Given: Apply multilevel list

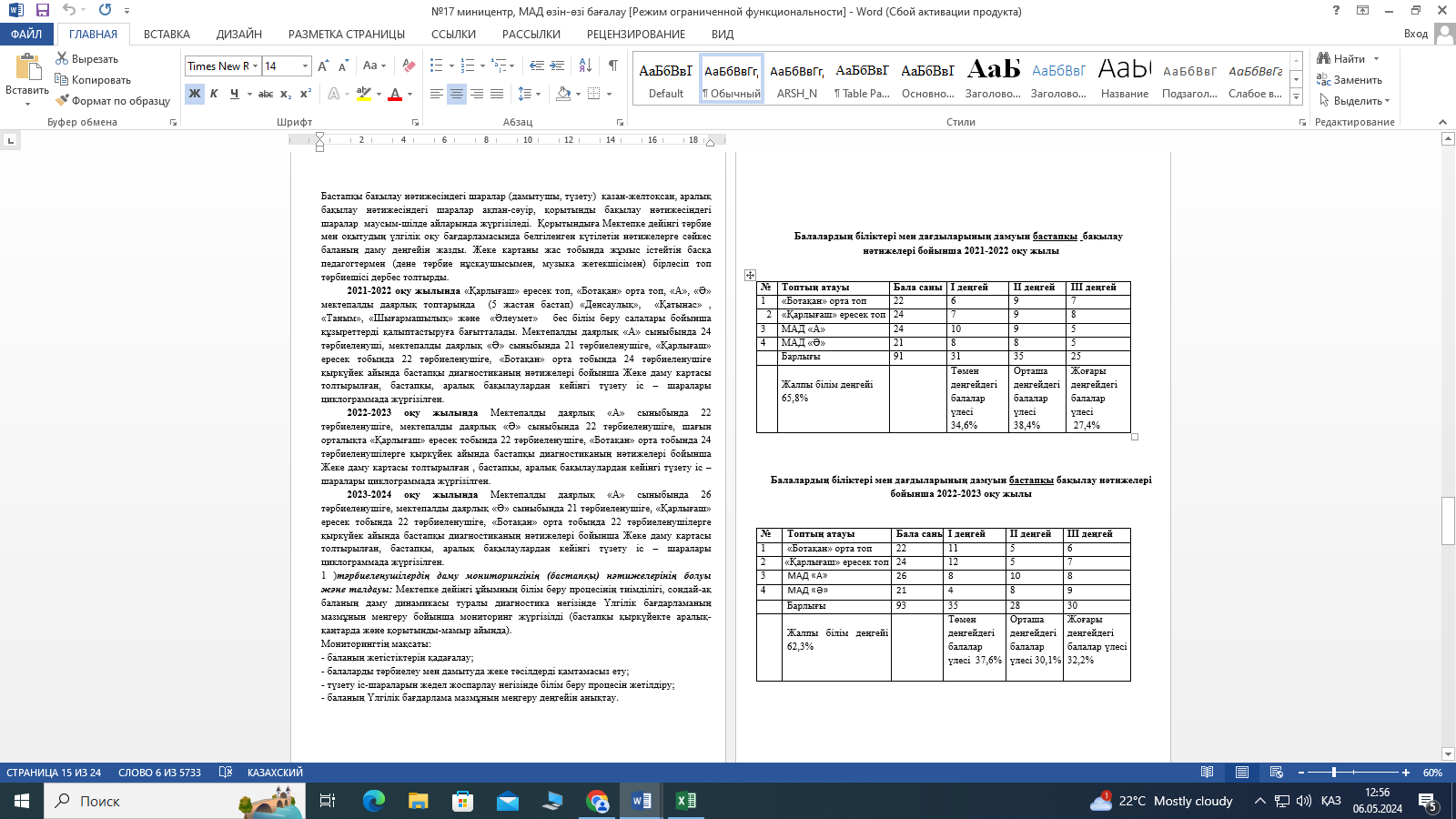Looking at the screenshot, I should pyautogui.click(x=499, y=66).
